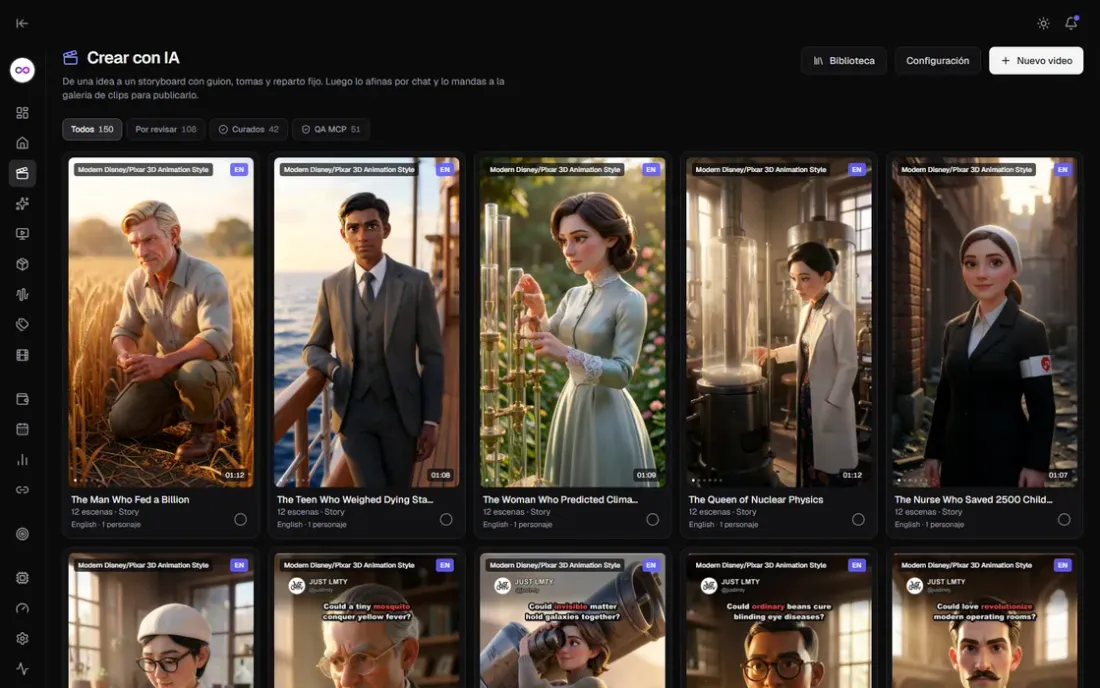Switch to the Curados 42 tab
Screen dimensions: 1100x688
pyautogui.click(x=248, y=129)
